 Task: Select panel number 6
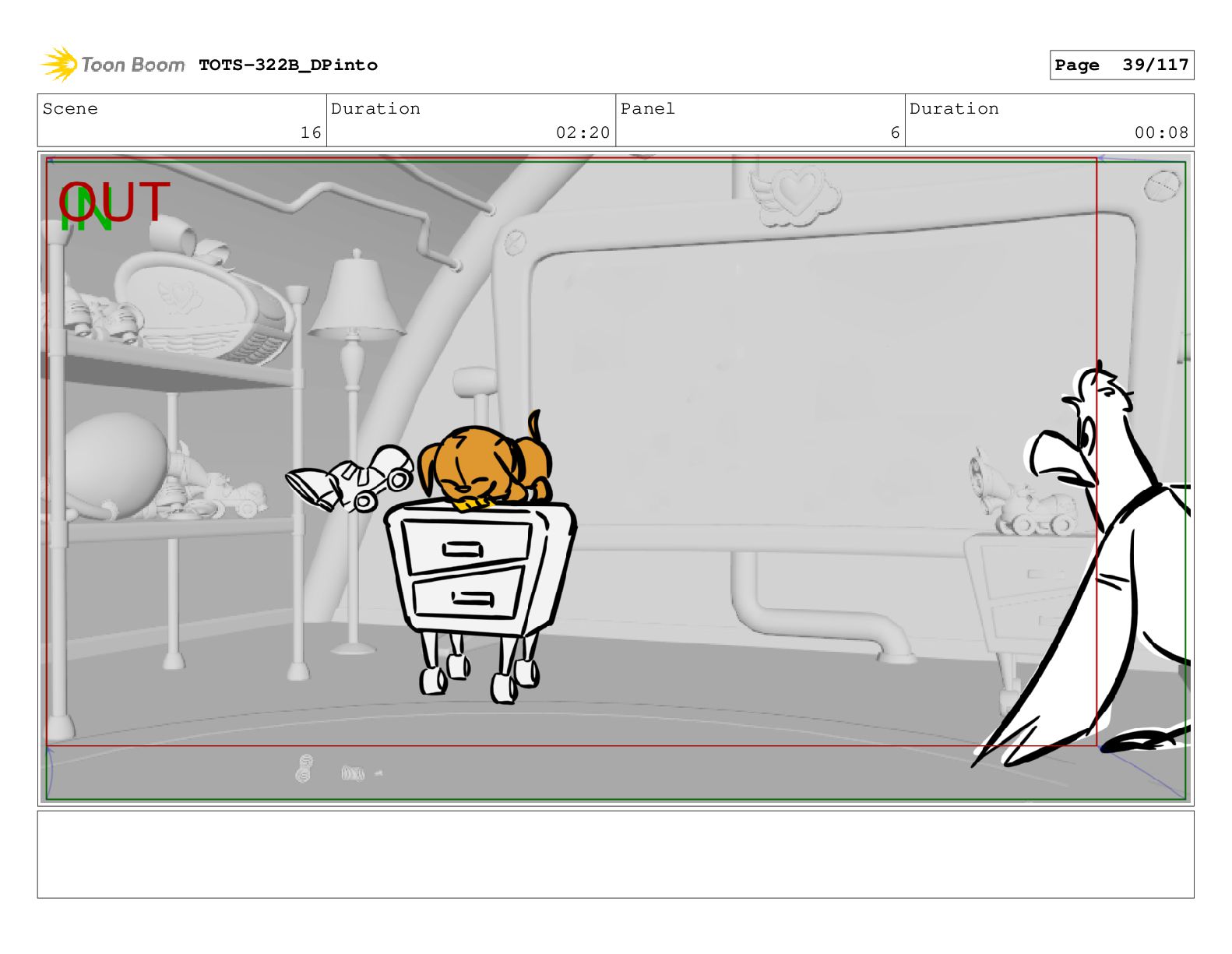[x=896, y=133]
